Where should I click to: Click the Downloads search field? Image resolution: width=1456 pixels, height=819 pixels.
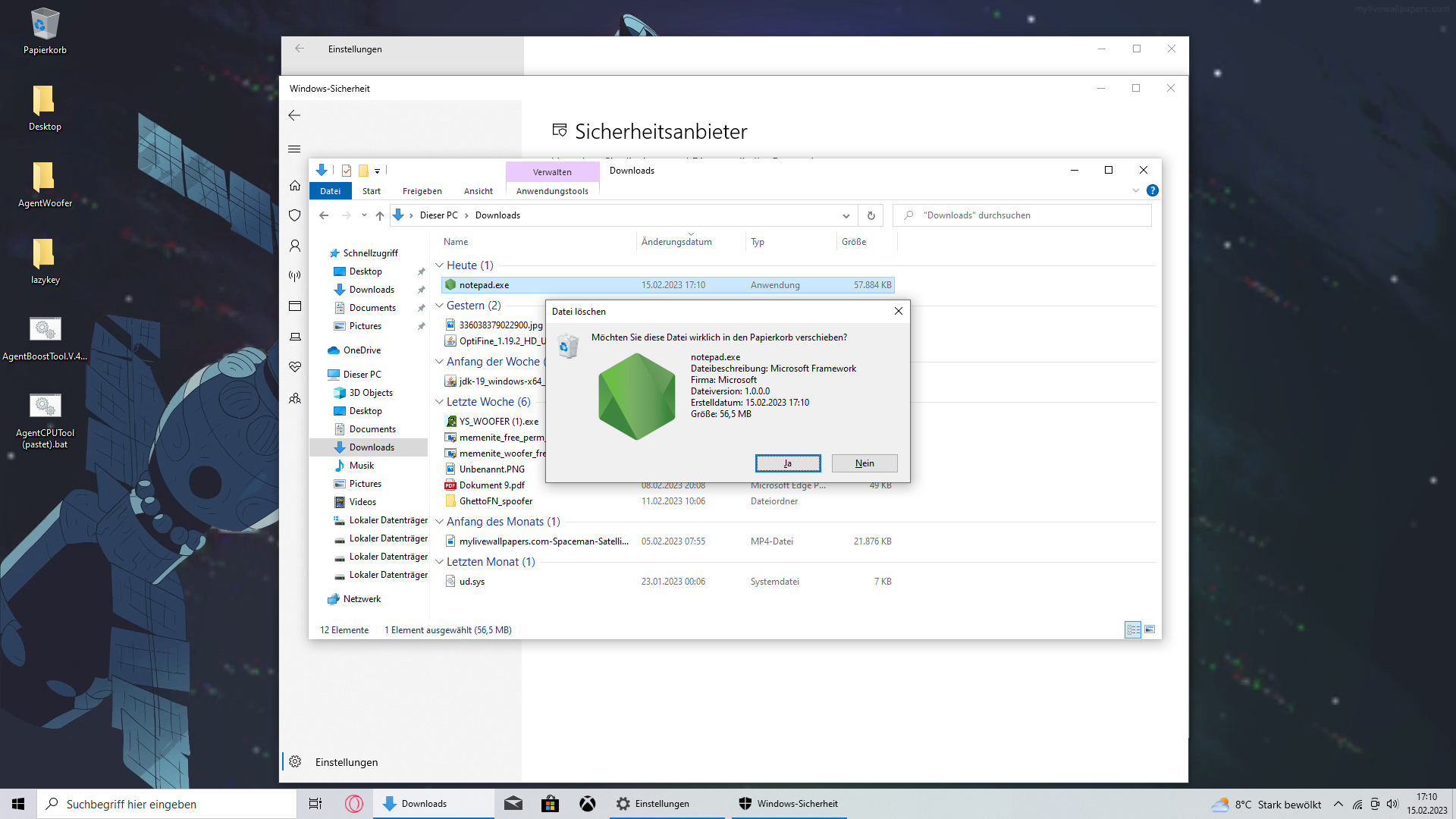point(1024,215)
